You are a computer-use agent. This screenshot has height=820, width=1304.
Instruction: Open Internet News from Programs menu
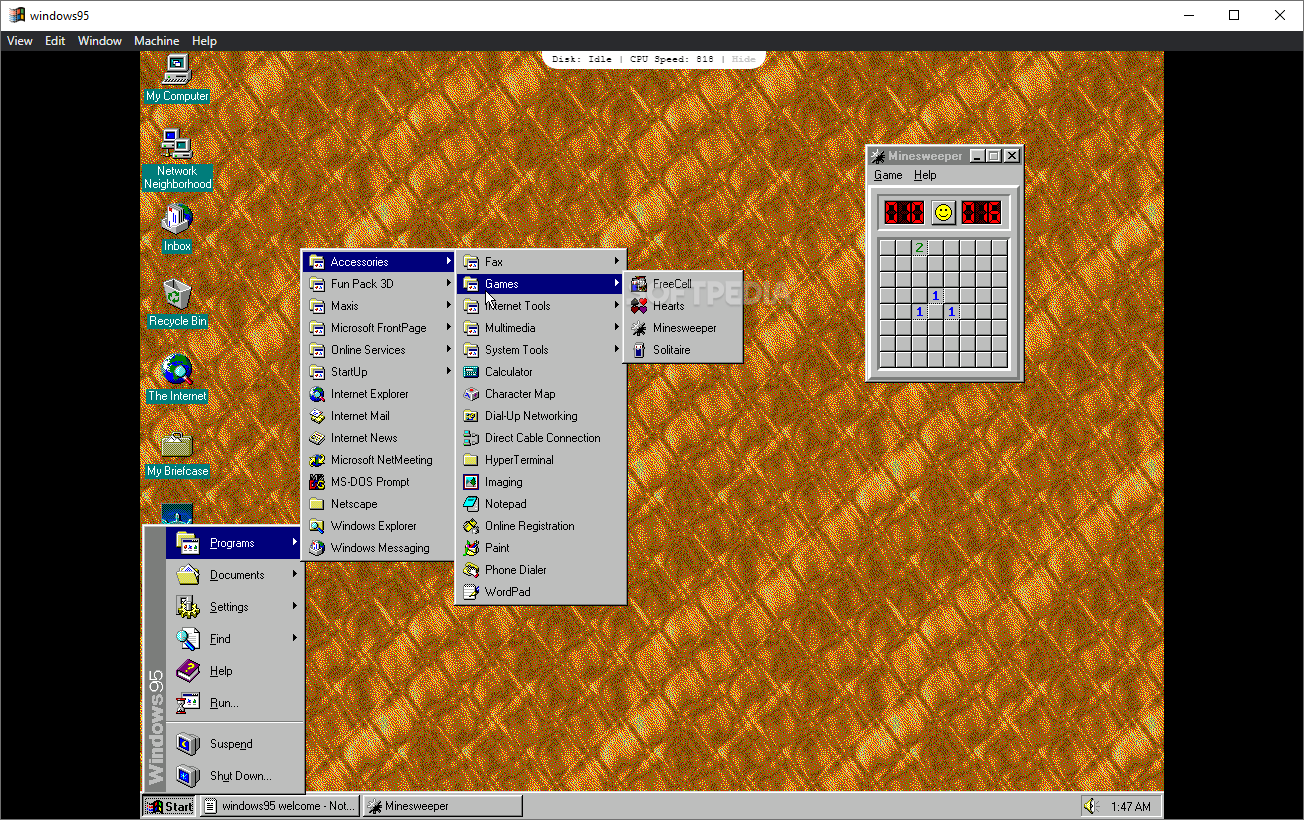[x=379, y=438]
